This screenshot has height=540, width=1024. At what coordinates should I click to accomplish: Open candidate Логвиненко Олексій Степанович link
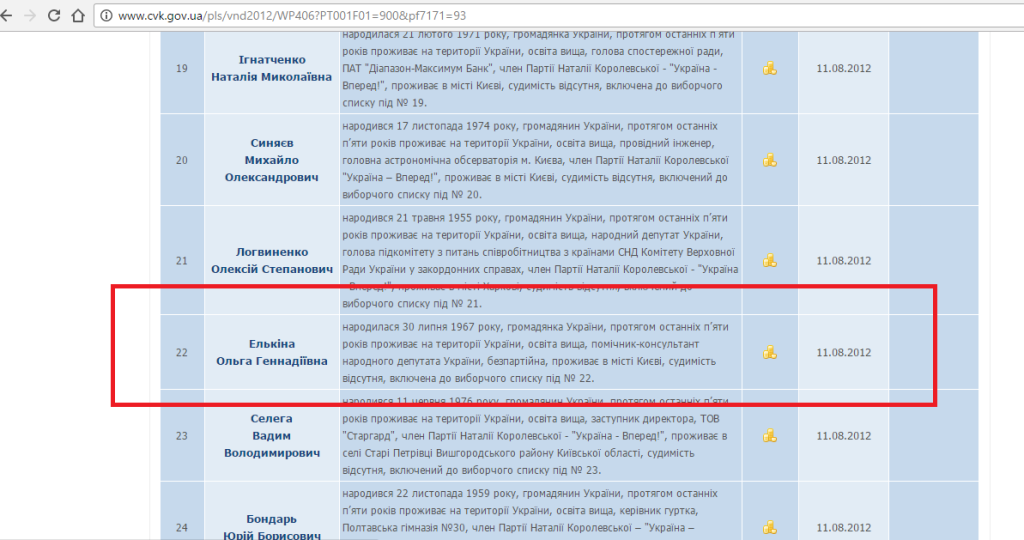point(272,261)
